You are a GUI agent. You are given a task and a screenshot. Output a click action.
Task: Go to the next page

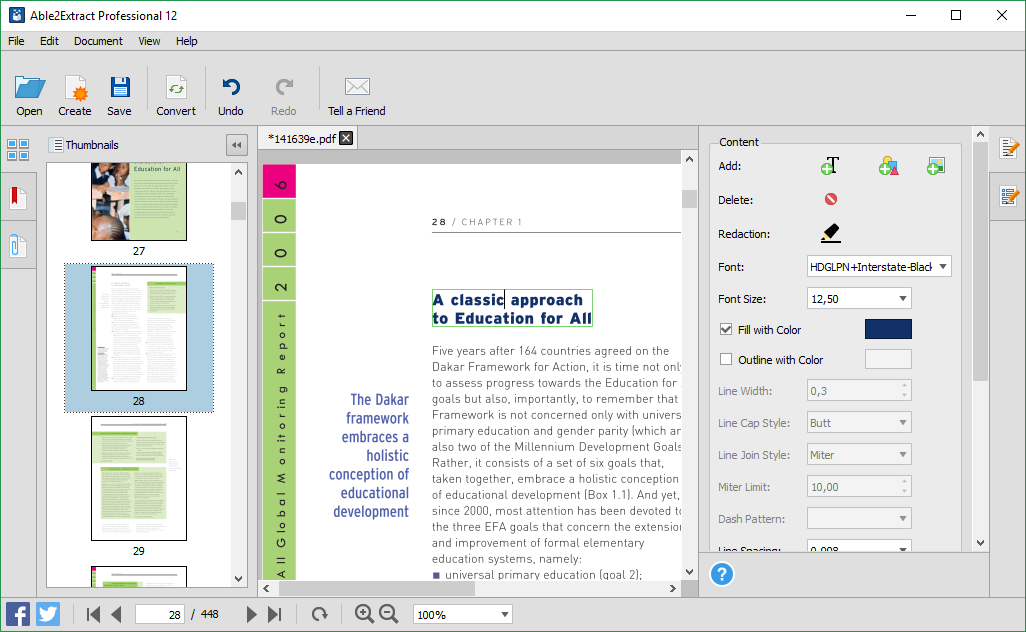pos(251,614)
